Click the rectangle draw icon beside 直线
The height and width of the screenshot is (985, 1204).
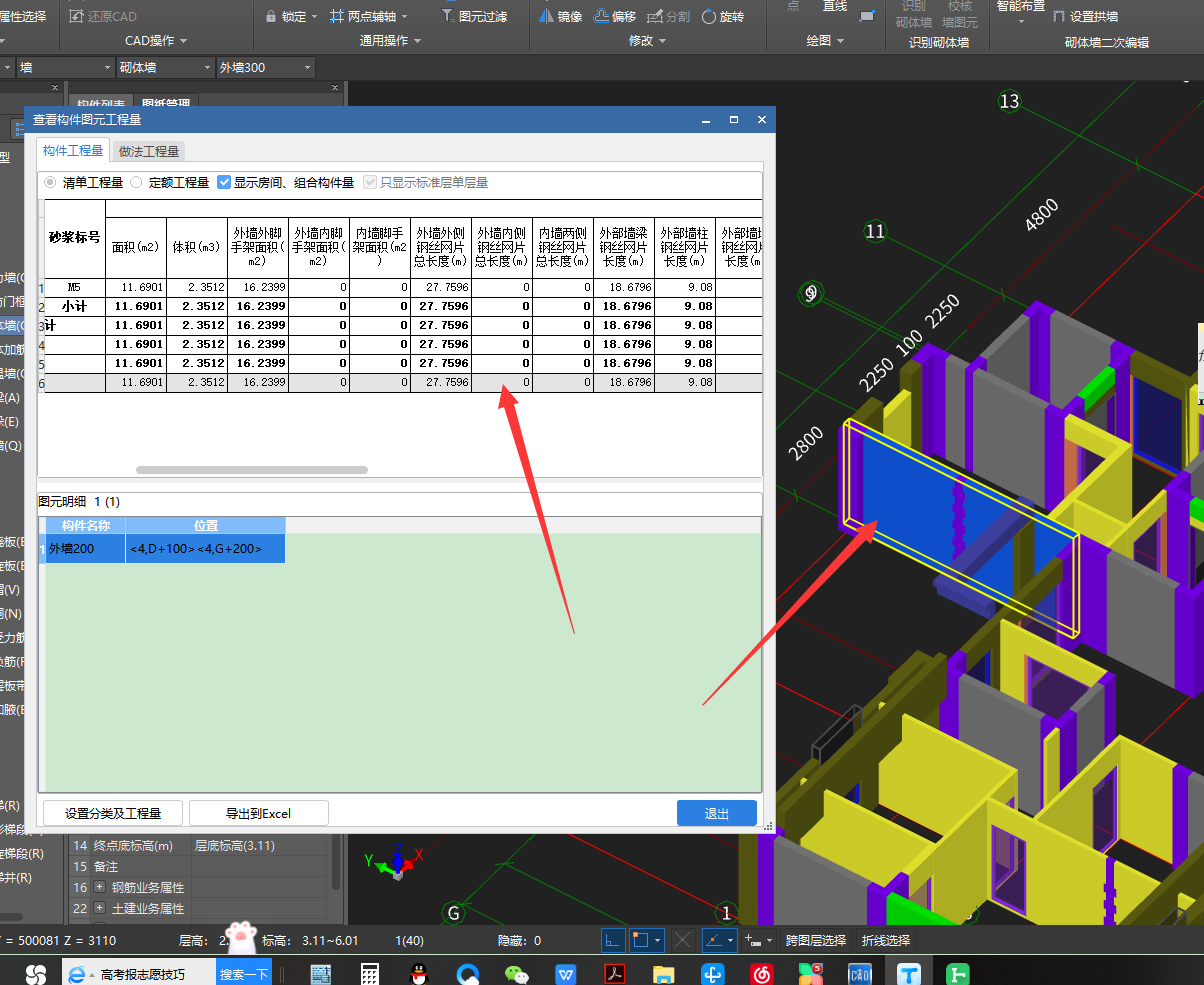(x=867, y=14)
